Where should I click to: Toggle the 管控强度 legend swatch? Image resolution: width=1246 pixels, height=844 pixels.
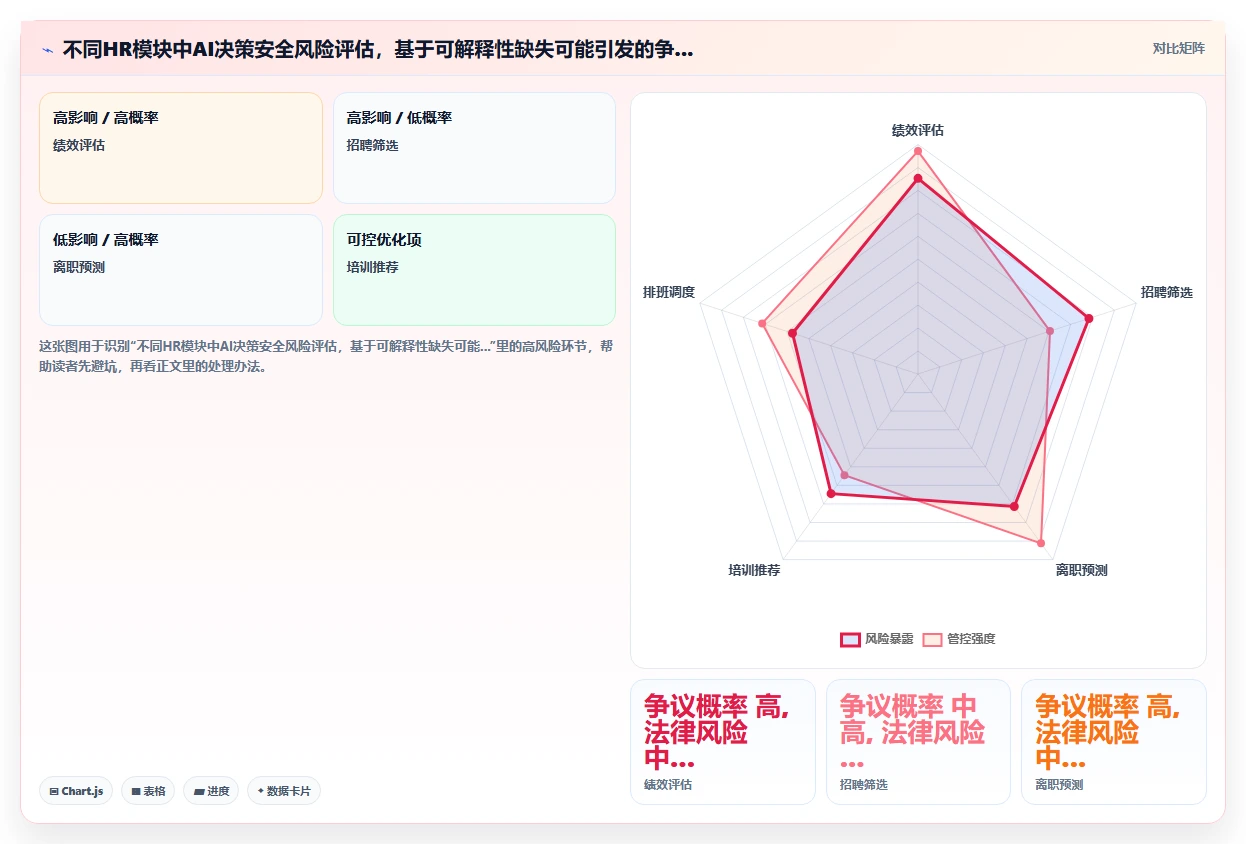click(x=932, y=639)
